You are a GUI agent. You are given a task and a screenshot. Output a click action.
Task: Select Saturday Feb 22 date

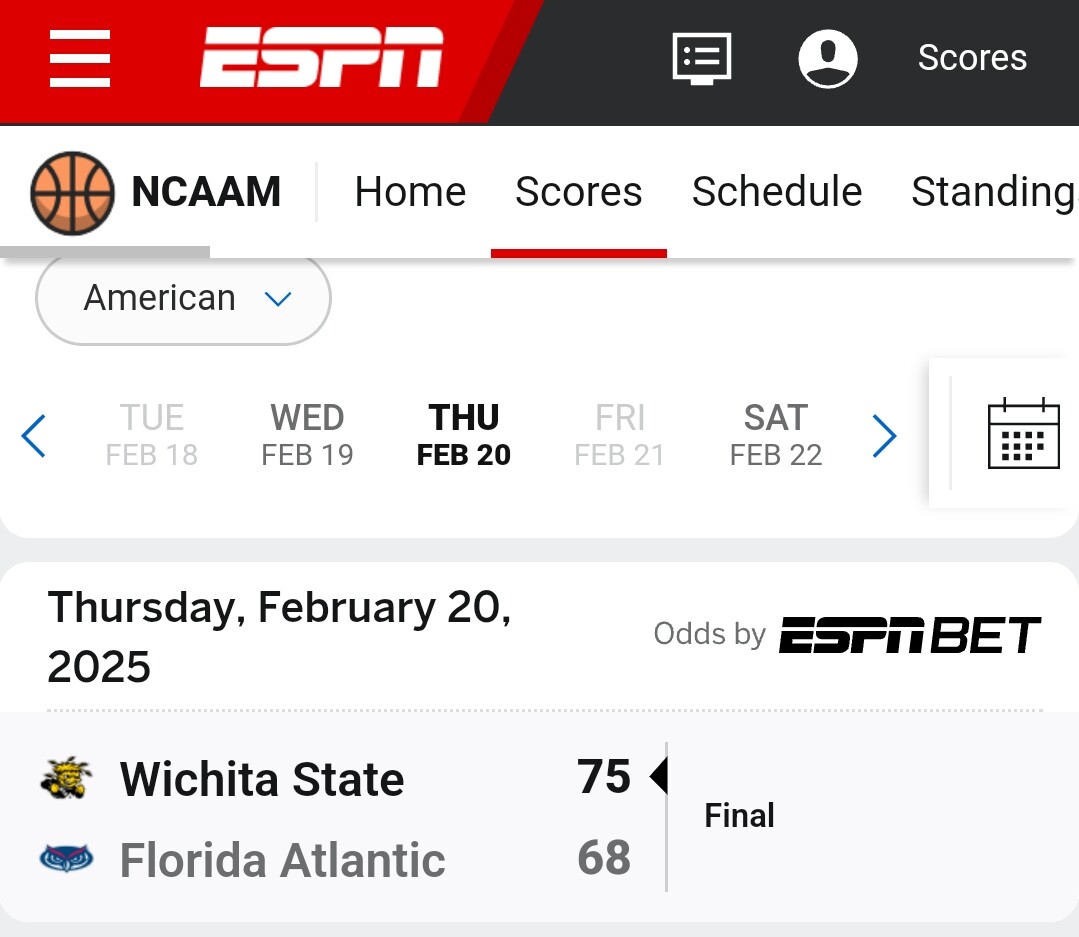click(x=775, y=436)
